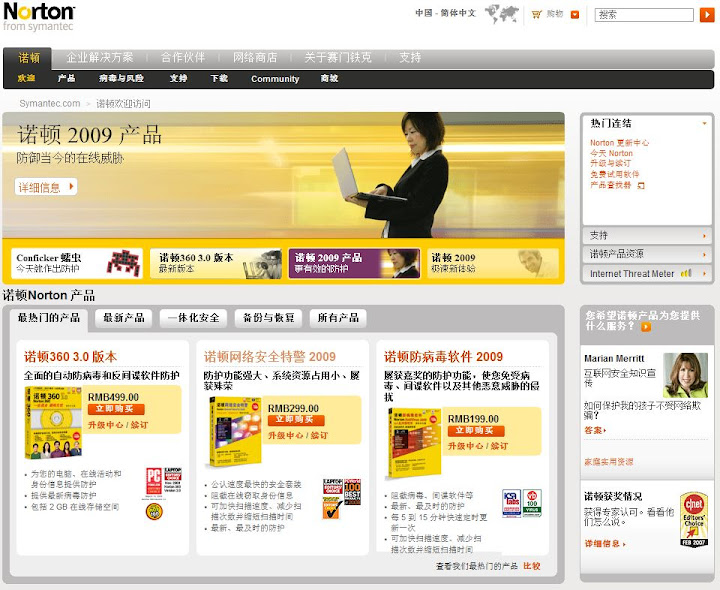Click the 免费试用软件 link
This screenshot has height=590, width=720.
point(614,174)
